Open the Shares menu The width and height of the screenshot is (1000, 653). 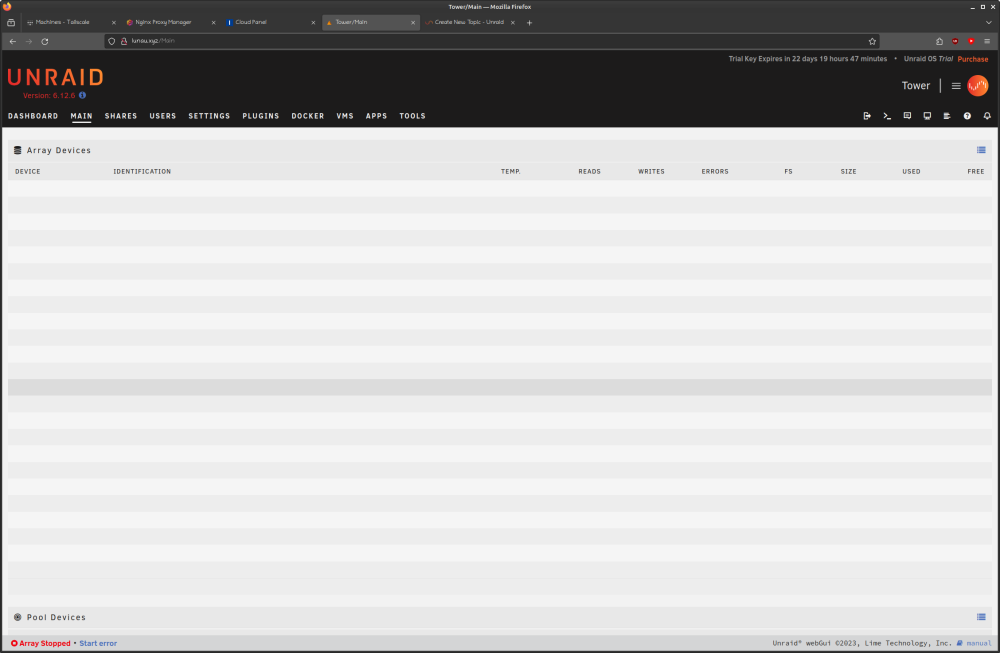[x=121, y=116]
